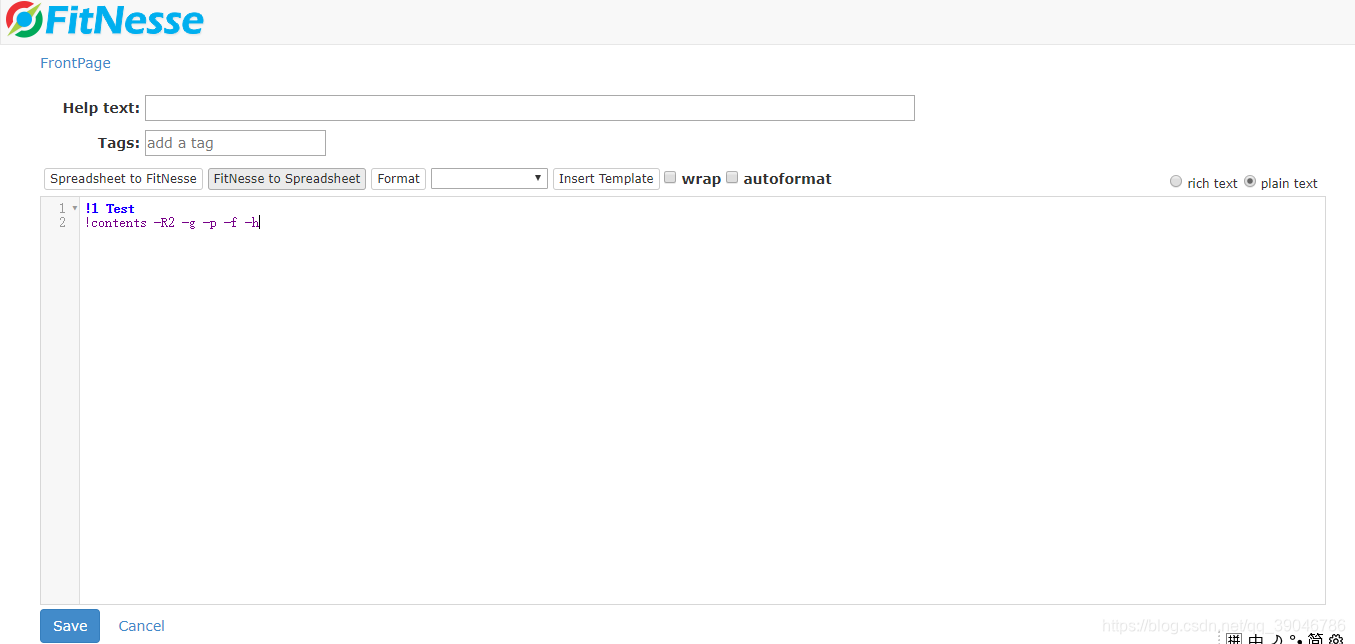Click the IME moon icon
1355x644 pixels.
pos(1277,639)
